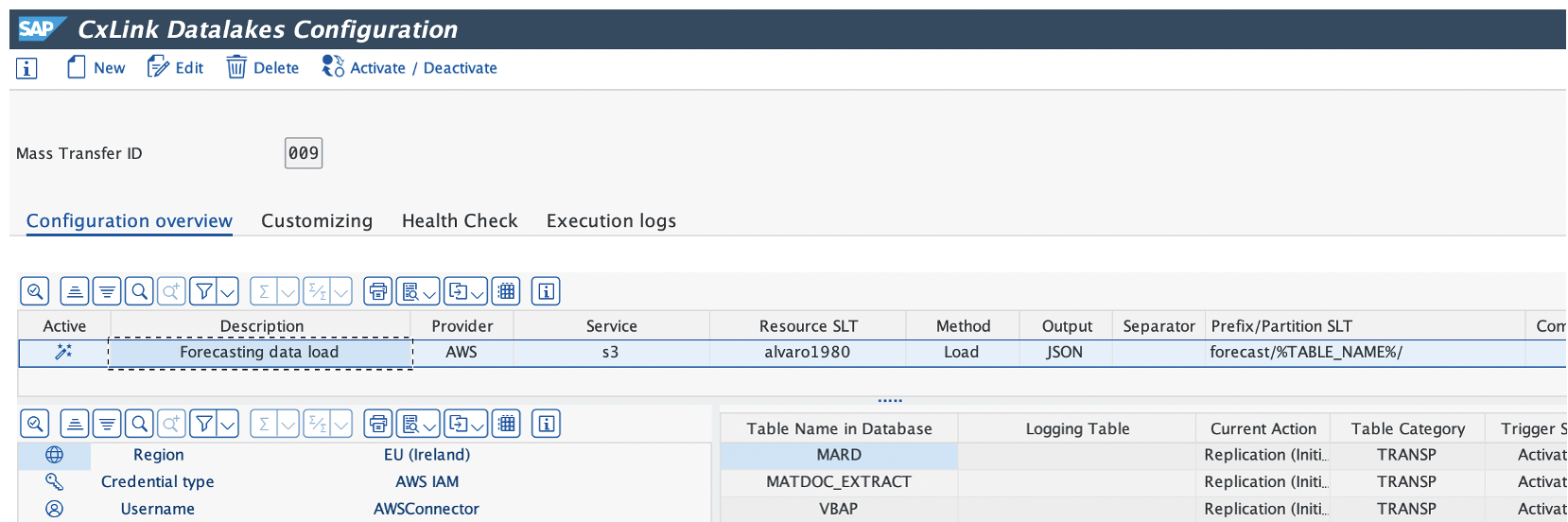Open the Health Check tab
The image size is (1568, 522).
[460, 221]
